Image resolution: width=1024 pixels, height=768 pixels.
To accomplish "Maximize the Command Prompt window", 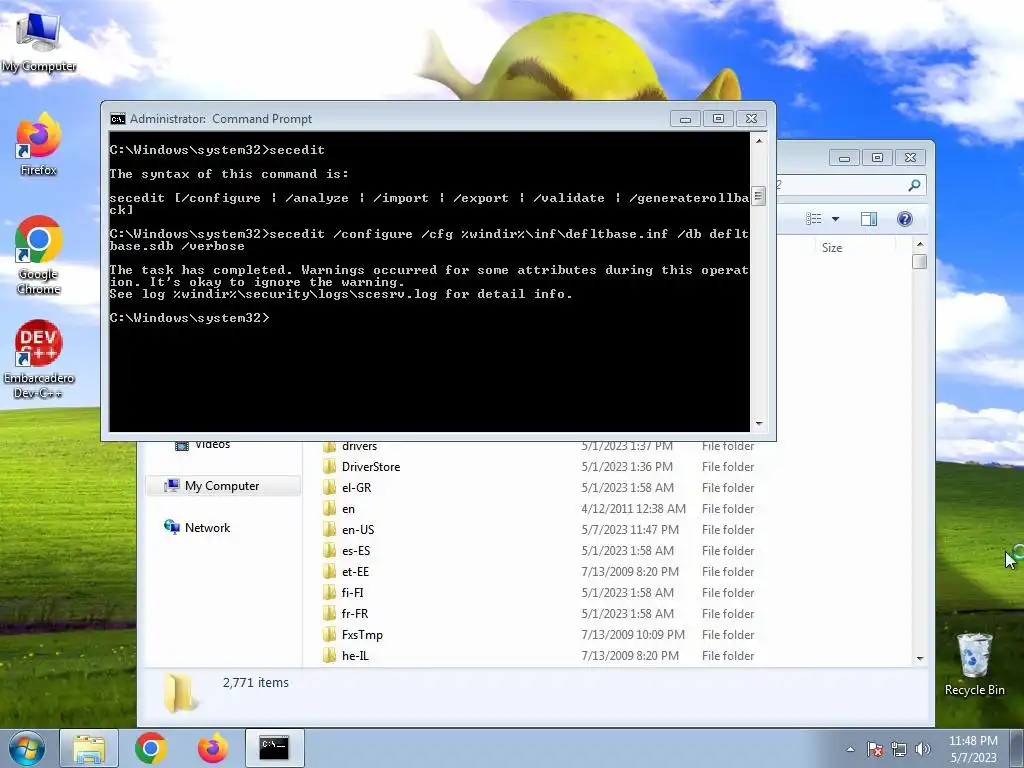I will (718, 119).
